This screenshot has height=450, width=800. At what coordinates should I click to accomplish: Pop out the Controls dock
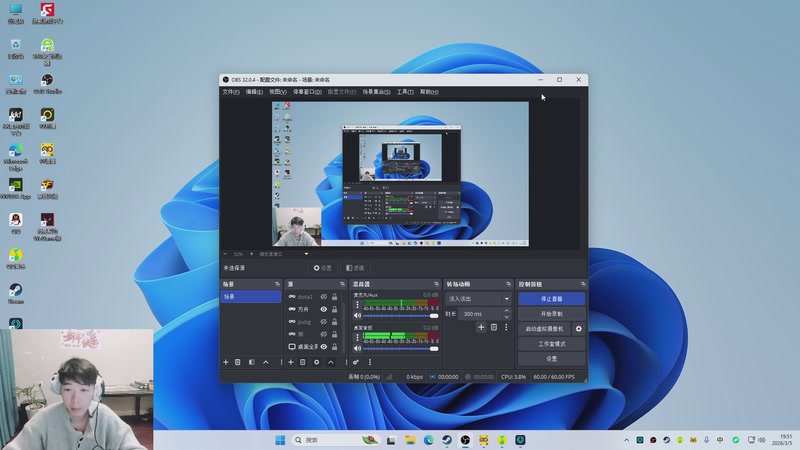click(x=583, y=284)
